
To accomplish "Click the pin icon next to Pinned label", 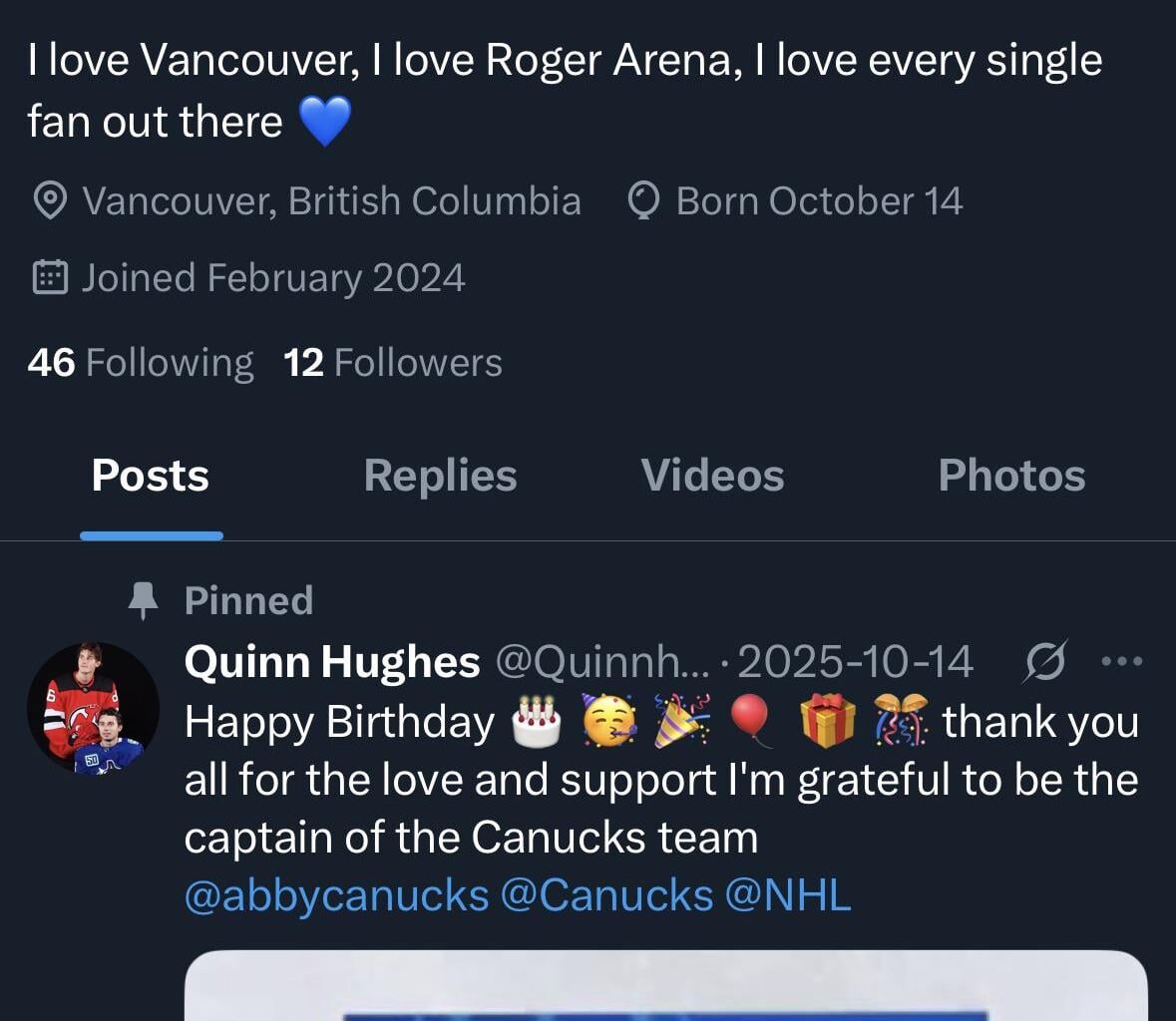I will (143, 599).
